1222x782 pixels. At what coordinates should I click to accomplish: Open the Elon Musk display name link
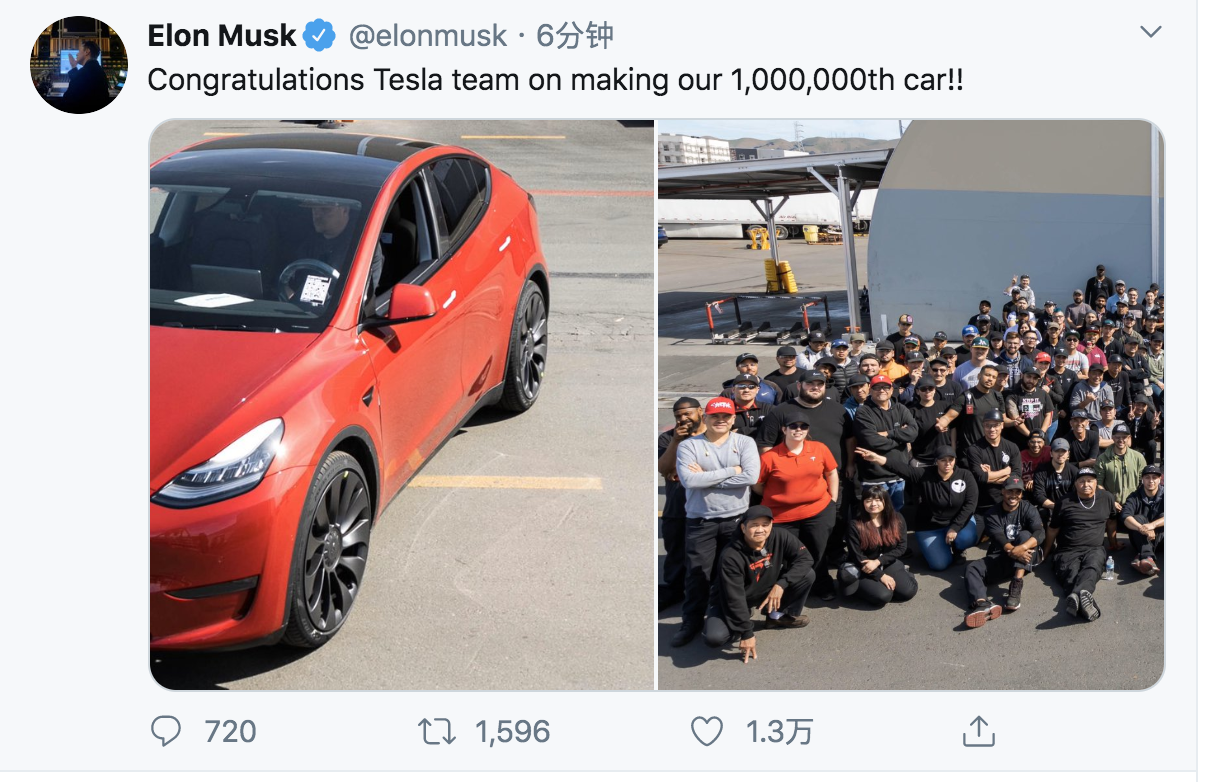[221, 36]
